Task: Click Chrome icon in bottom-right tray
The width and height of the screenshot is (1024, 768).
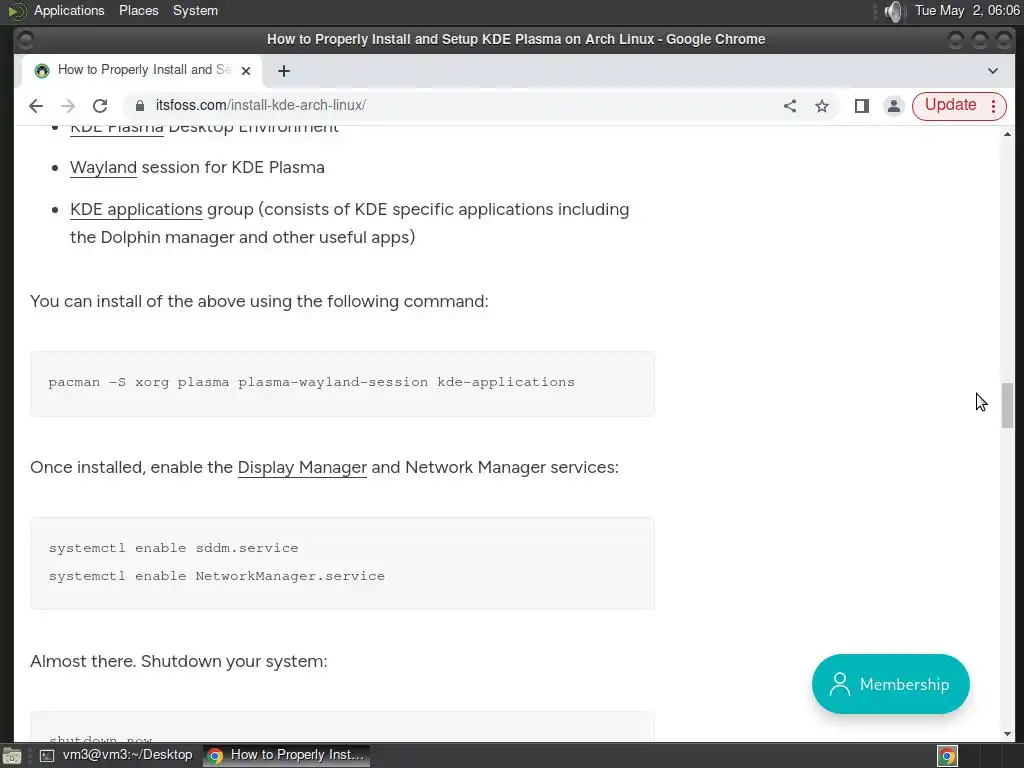Action: tap(947, 756)
